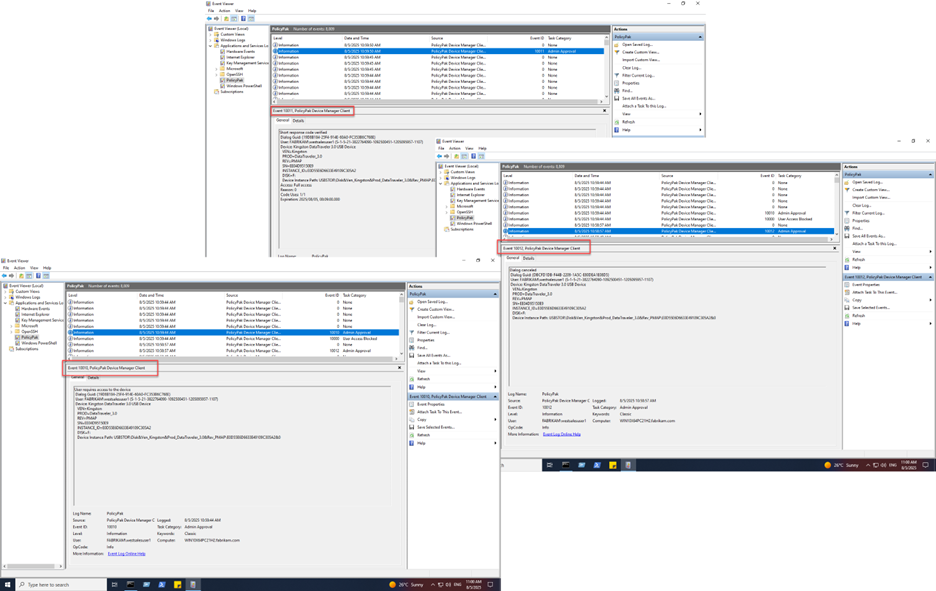
Task: Expand the Copy submenu arrow for Event 10010
Action: coord(495,420)
